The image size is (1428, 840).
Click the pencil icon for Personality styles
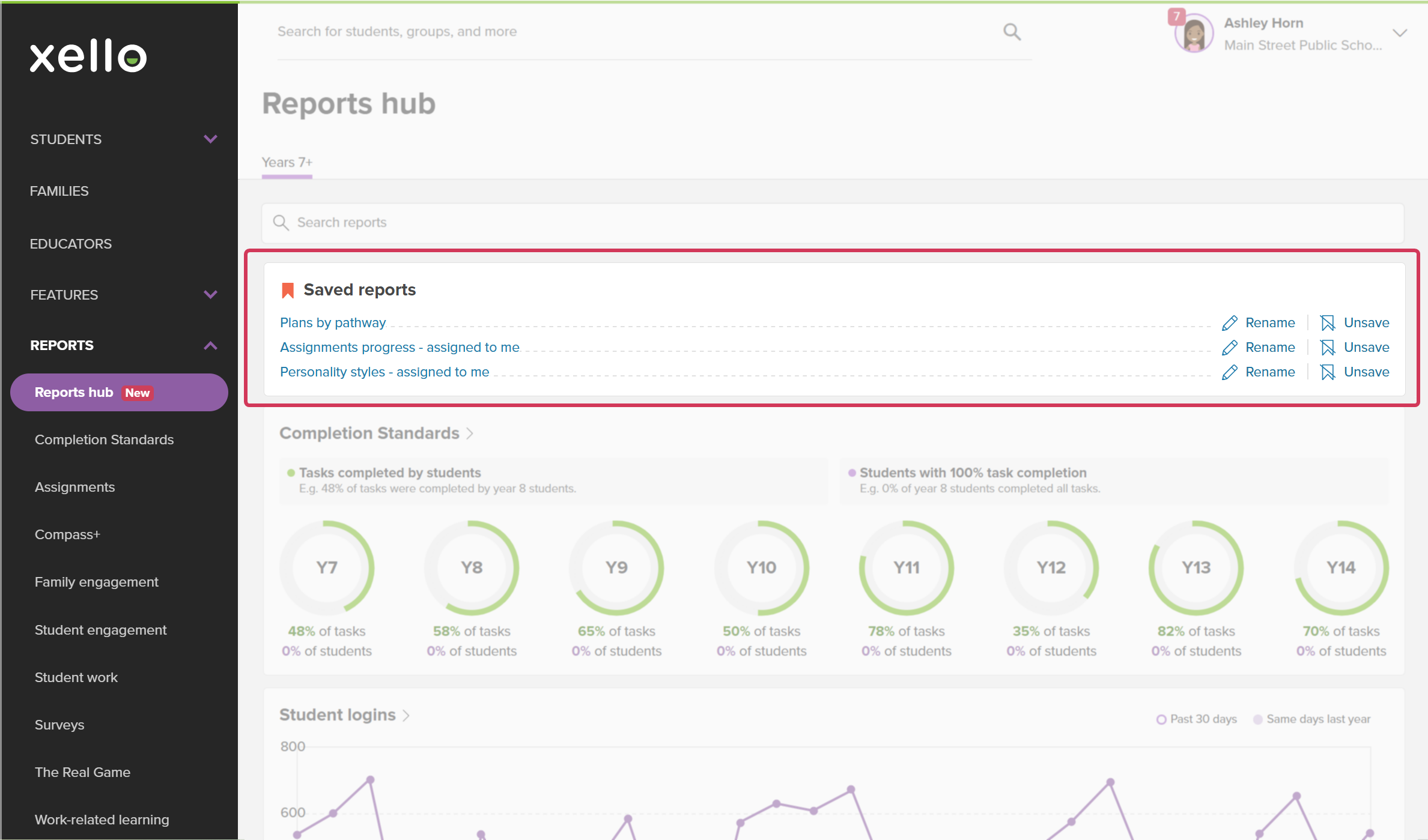click(x=1229, y=372)
